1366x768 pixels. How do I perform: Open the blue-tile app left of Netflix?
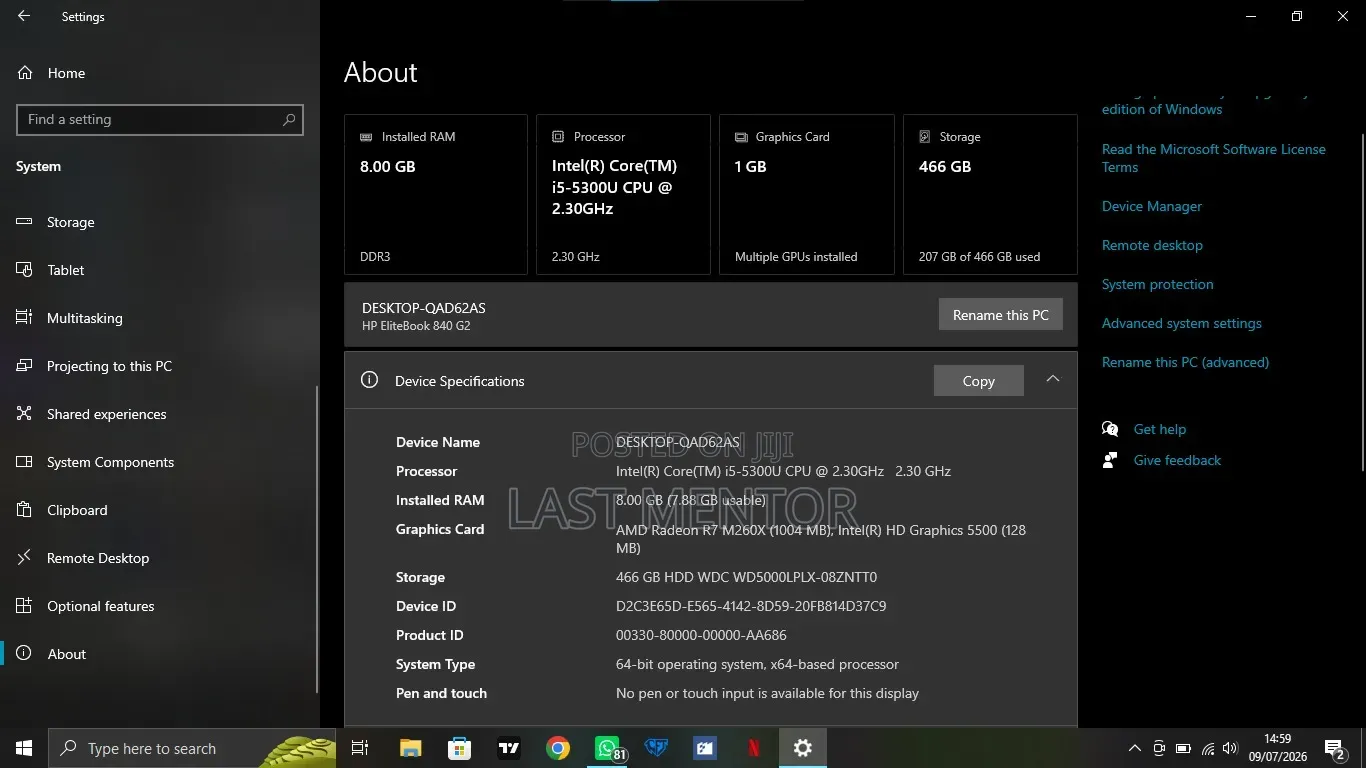click(705, 748)
